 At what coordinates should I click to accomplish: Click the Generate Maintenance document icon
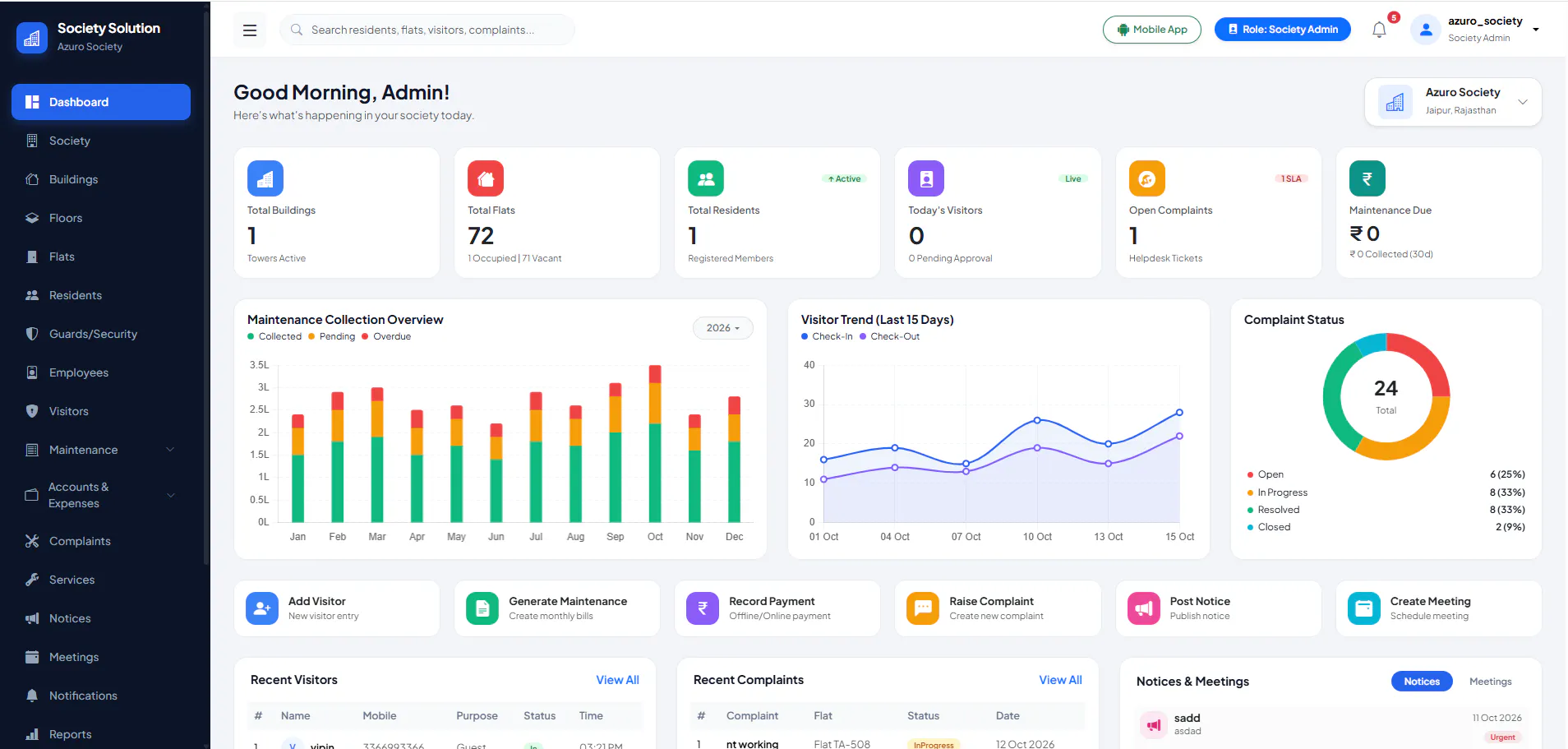point(482,608)
